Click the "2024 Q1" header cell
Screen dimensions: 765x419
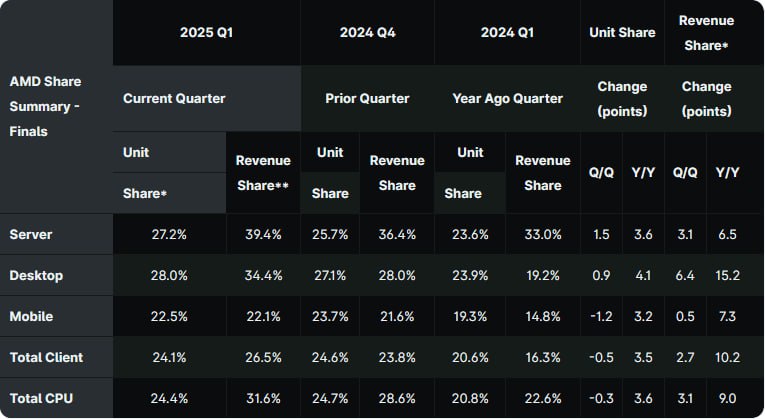(x=508, y=32)
